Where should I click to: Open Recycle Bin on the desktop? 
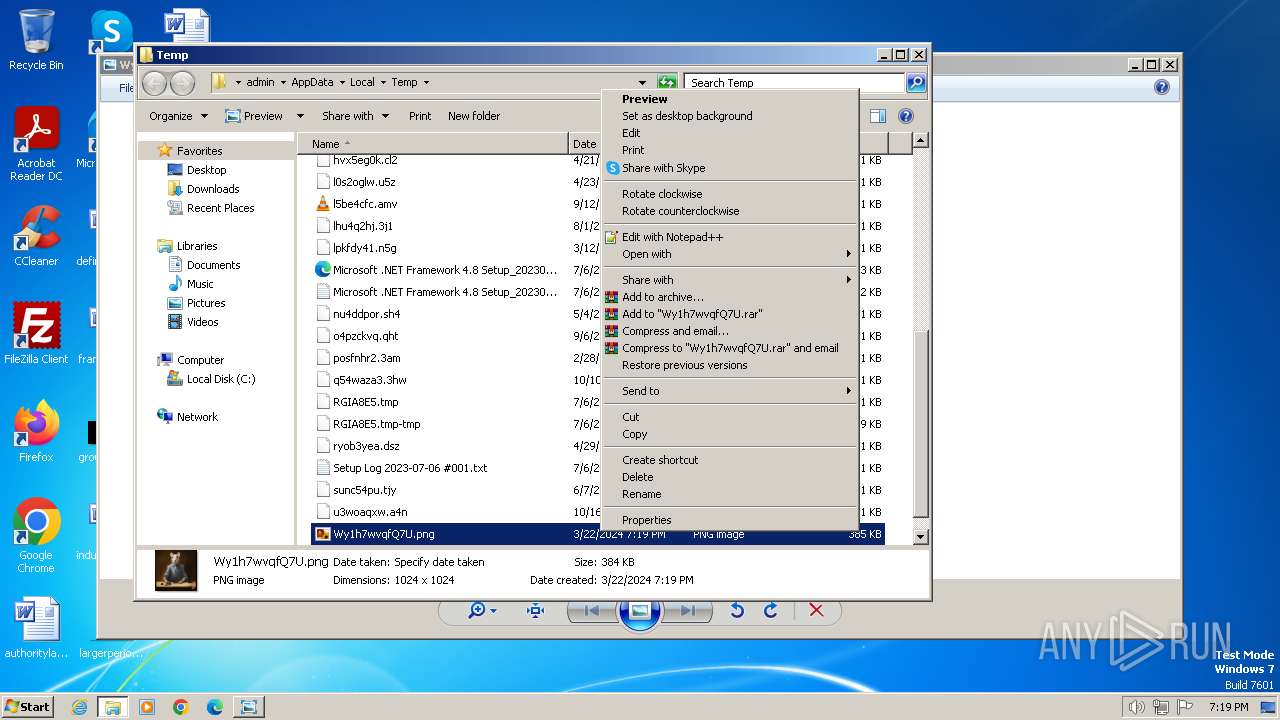36,40
